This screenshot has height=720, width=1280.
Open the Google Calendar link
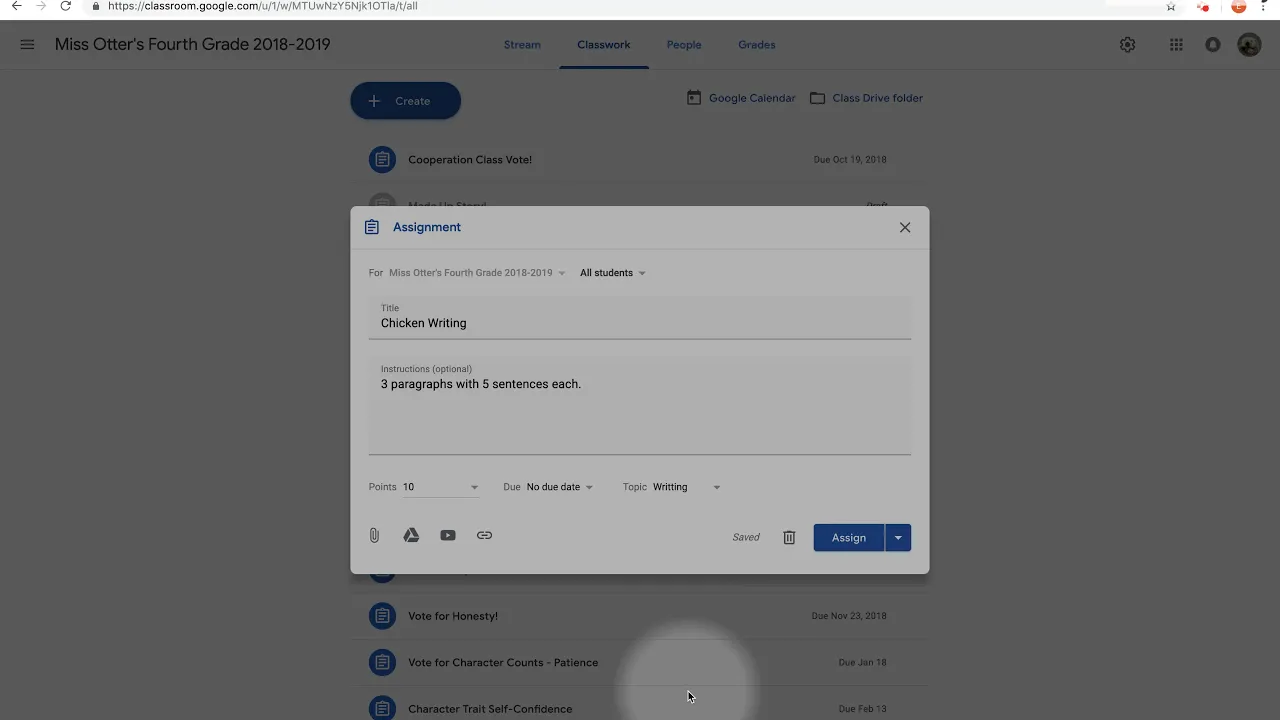752,98
